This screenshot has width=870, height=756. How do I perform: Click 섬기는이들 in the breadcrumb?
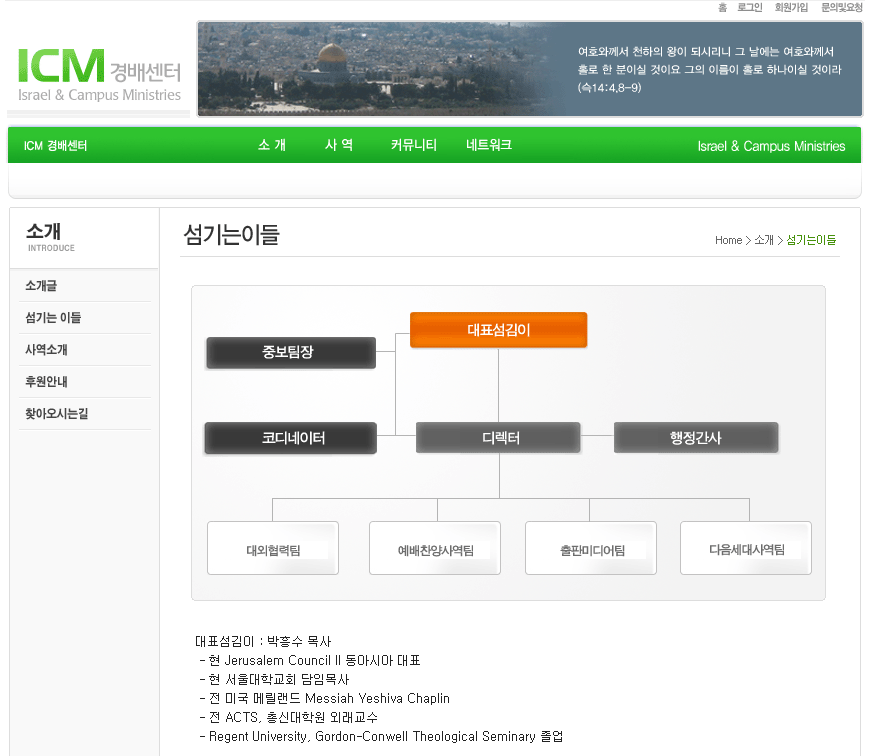pyautogui.click(x=811, y=240)
